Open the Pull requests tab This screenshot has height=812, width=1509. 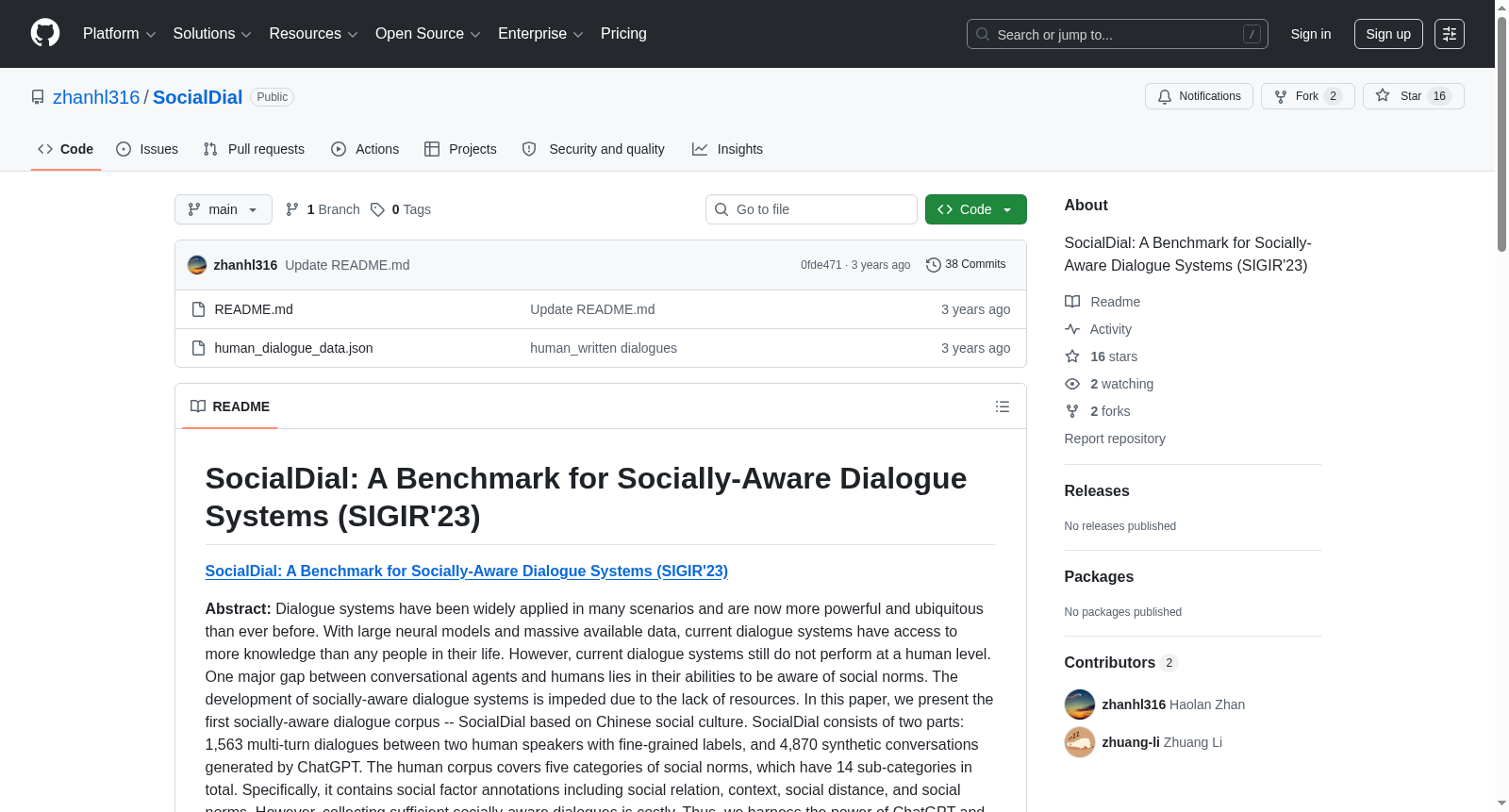(254, 149)
